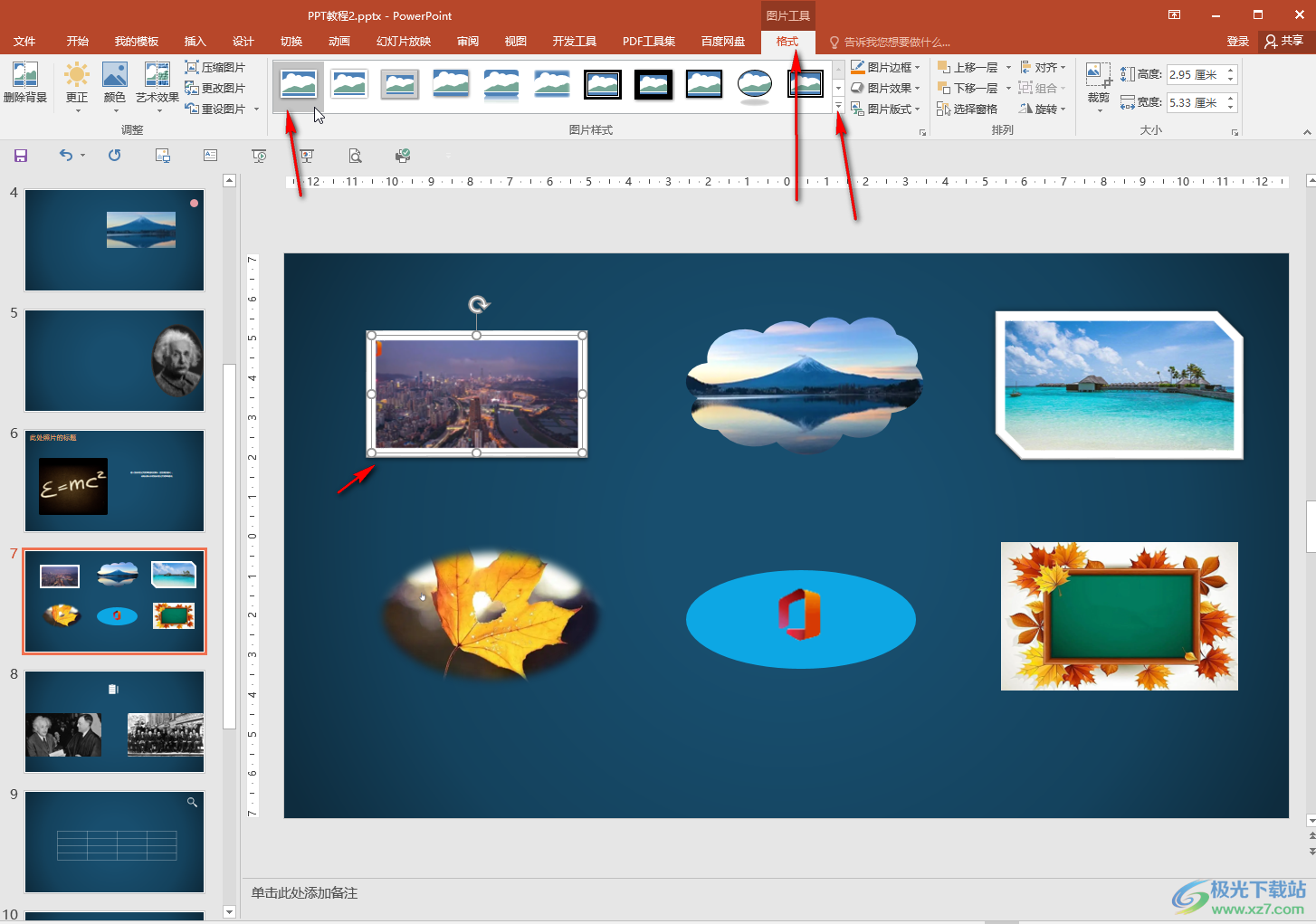Click the quick print icon in toolbar
This screenshot has width=1316, height=924.
click(403, 156)
